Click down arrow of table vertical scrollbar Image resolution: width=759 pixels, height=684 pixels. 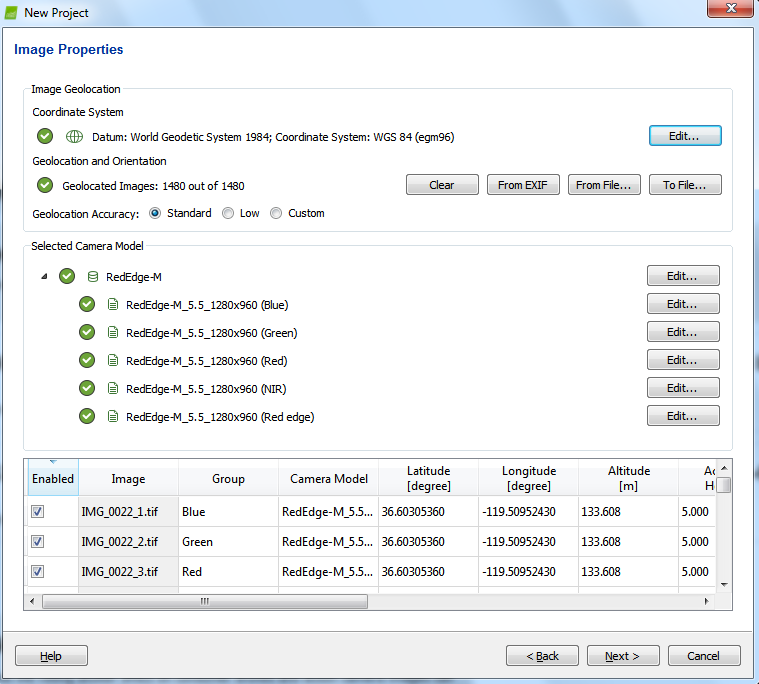coord(724,585)
